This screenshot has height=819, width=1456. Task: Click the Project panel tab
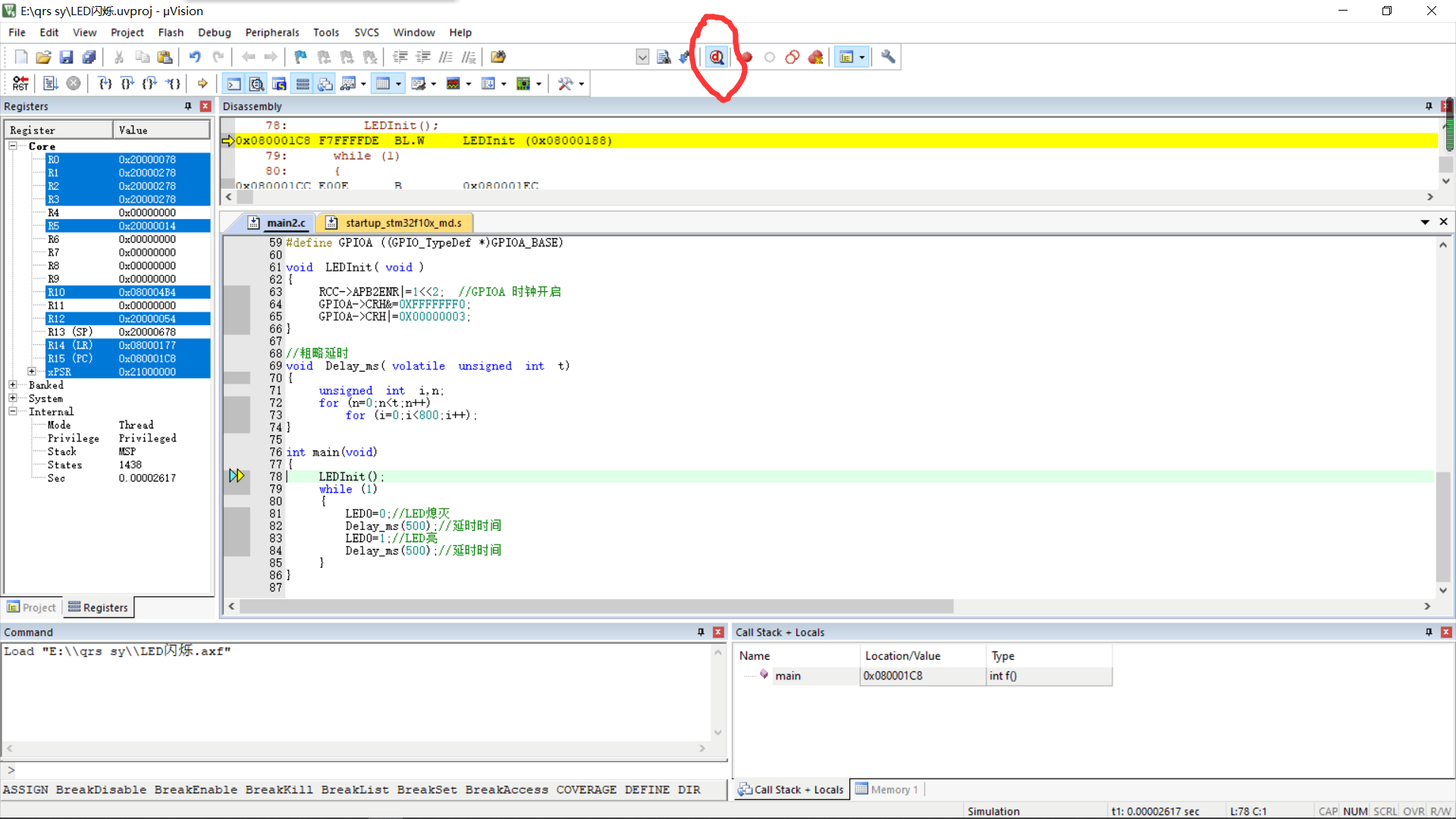coord(32,607)
